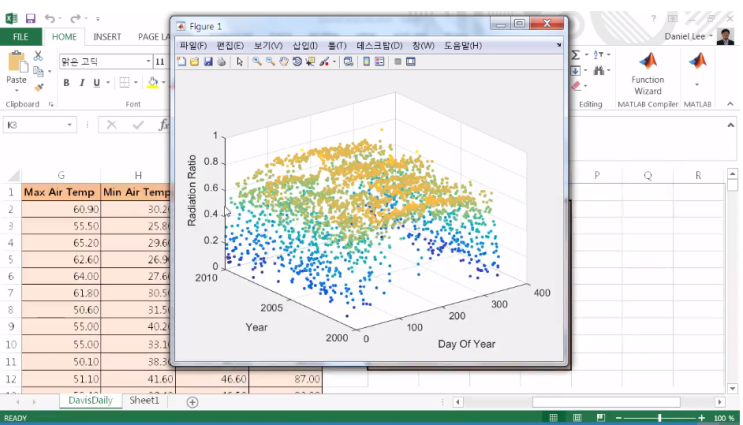Select the Edit Plot arrow tool

(240, 62)
